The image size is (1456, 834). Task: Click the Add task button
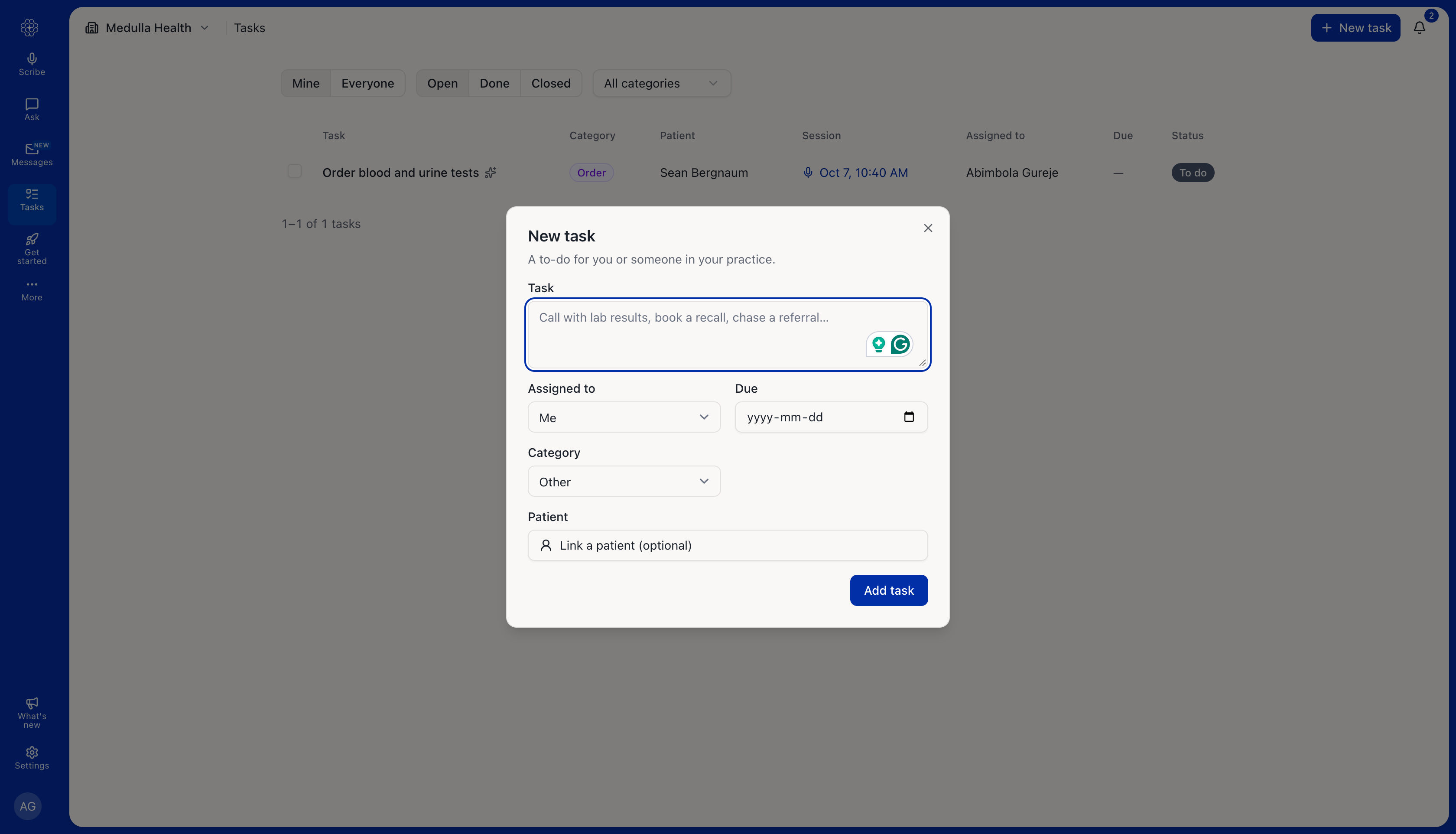click(x=889, y=590)
